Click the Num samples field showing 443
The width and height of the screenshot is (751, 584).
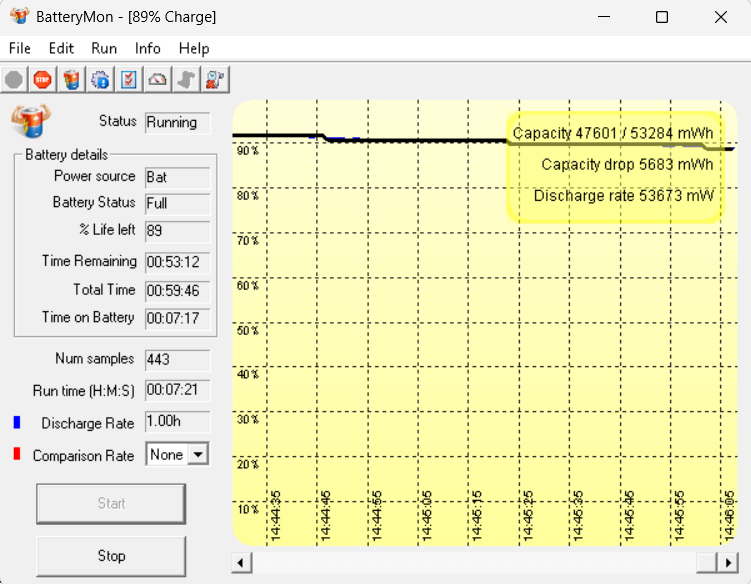tap(178, 360)
